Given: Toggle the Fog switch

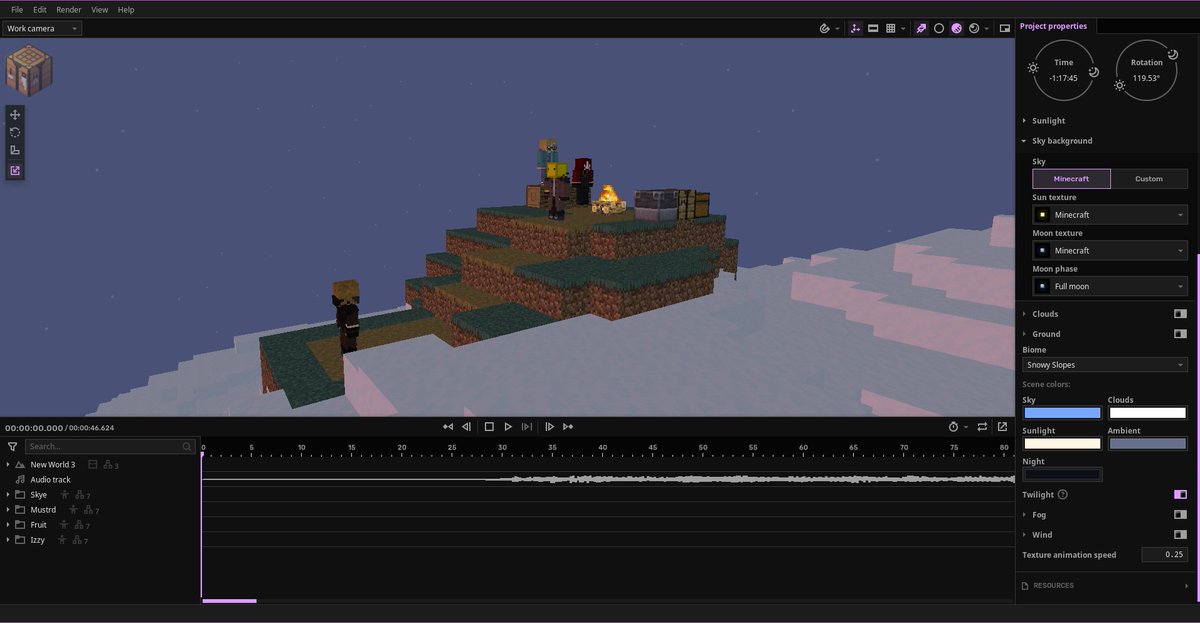Looking at the screenshot, I should (x=1180, y=515).
